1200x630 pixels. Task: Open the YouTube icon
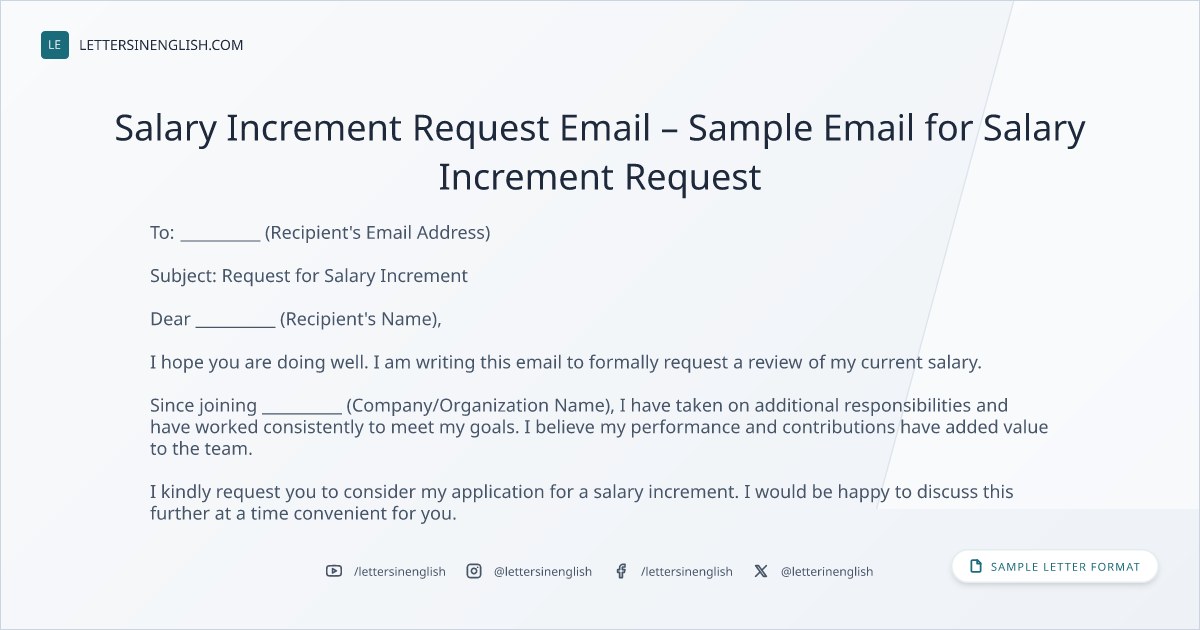pos(334,571)
